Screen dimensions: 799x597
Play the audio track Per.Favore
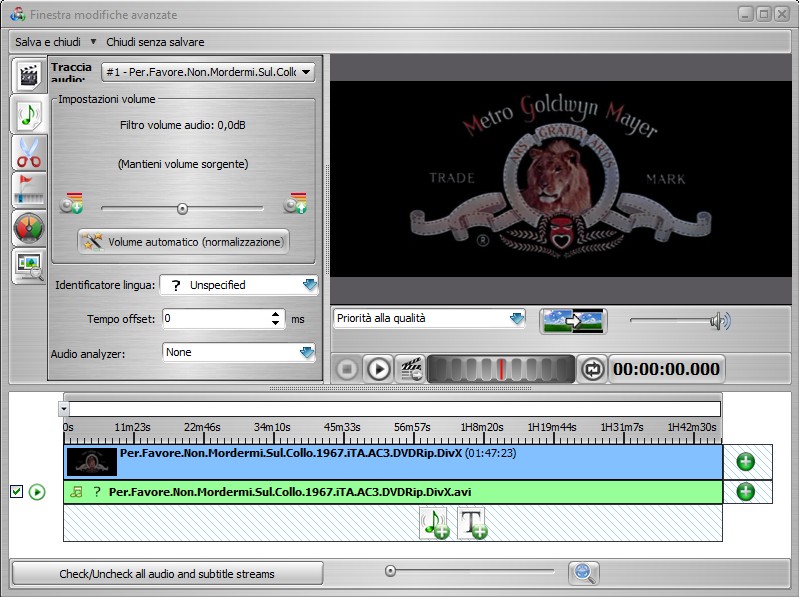tap(37, 492)
